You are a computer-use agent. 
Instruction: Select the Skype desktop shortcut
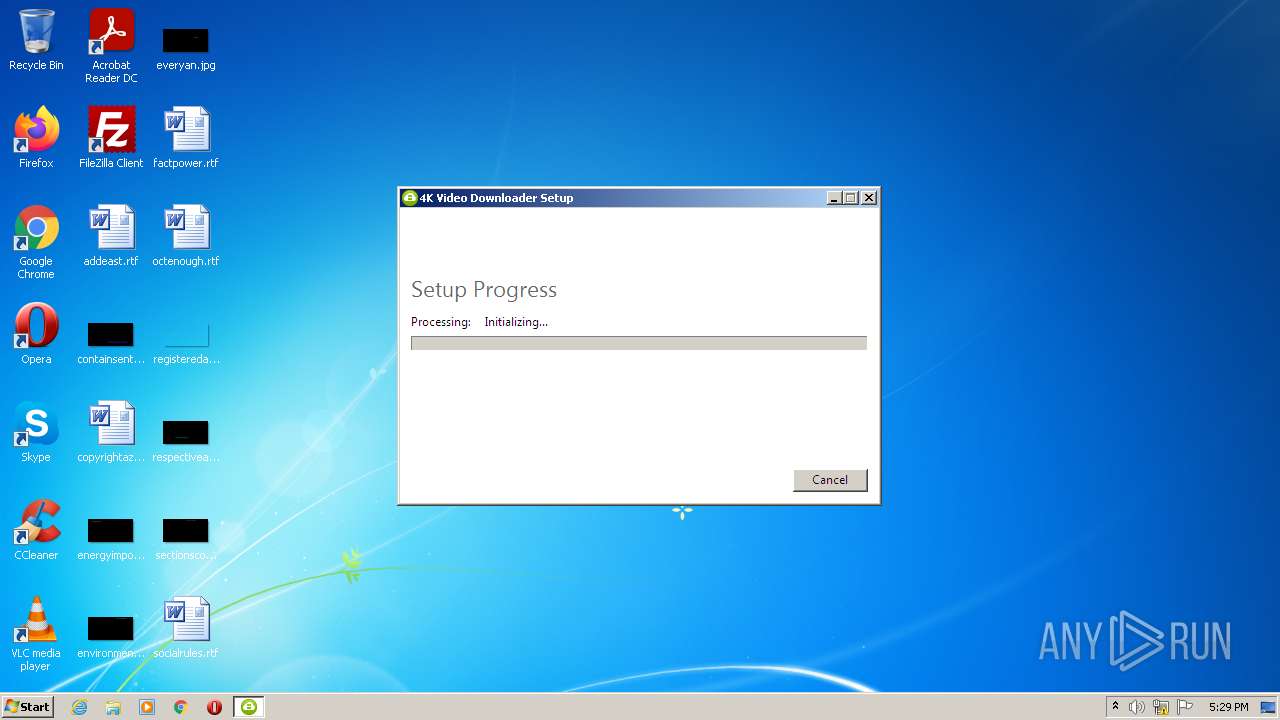[x=36, y=432]
